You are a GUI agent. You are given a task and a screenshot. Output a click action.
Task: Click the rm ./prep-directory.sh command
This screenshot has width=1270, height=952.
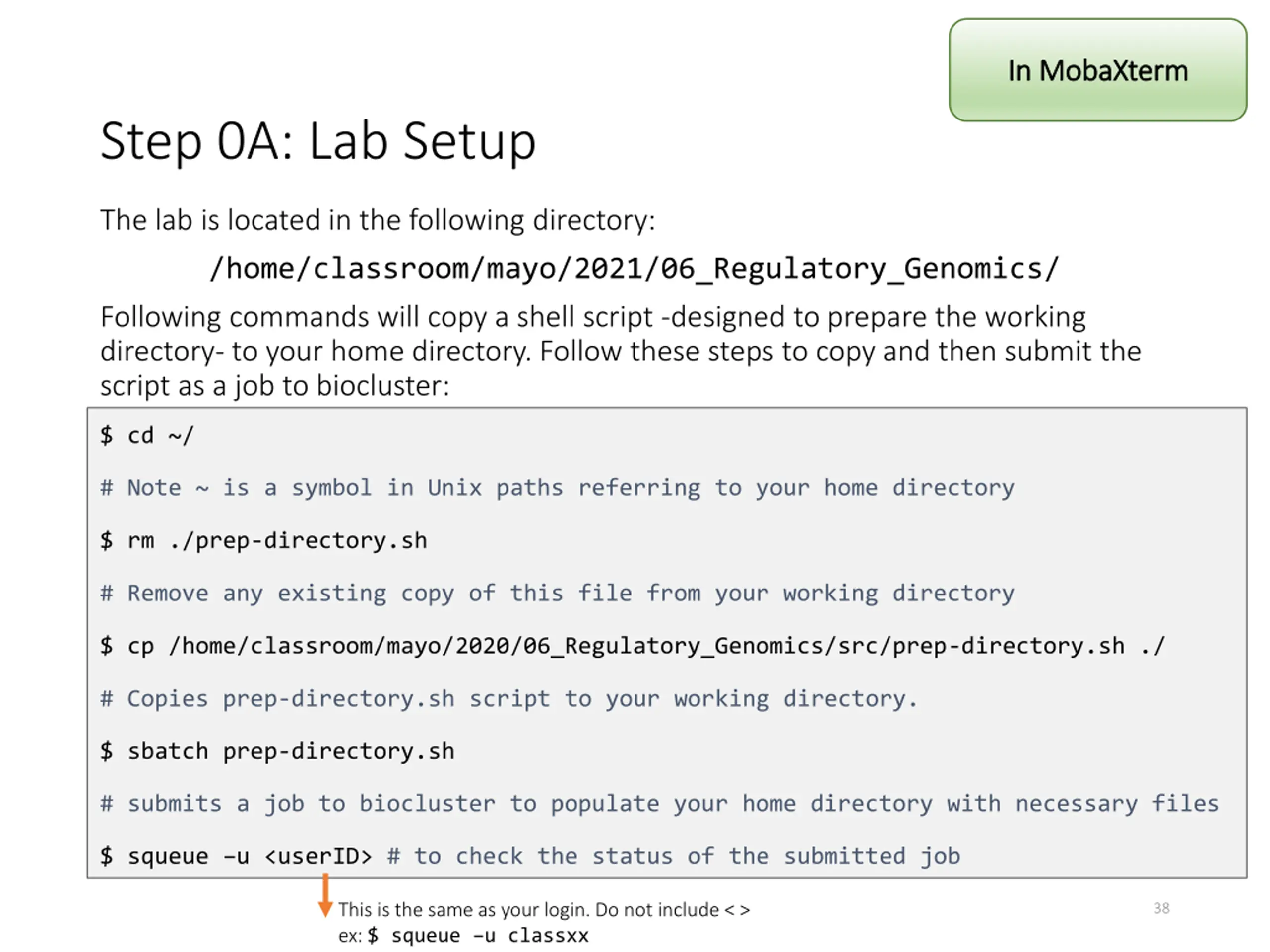[263, 540]
